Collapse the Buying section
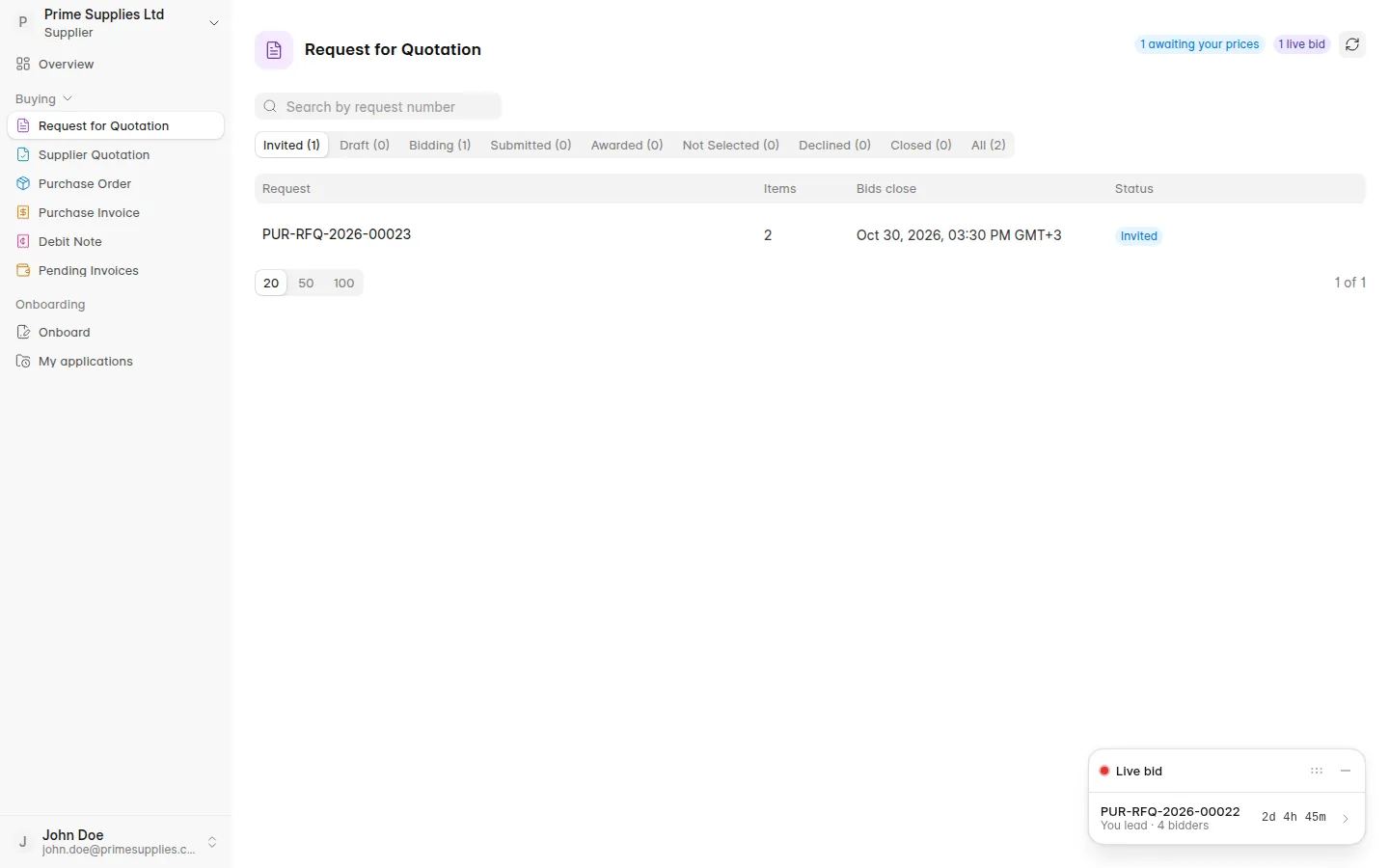 tap(43, 98)
